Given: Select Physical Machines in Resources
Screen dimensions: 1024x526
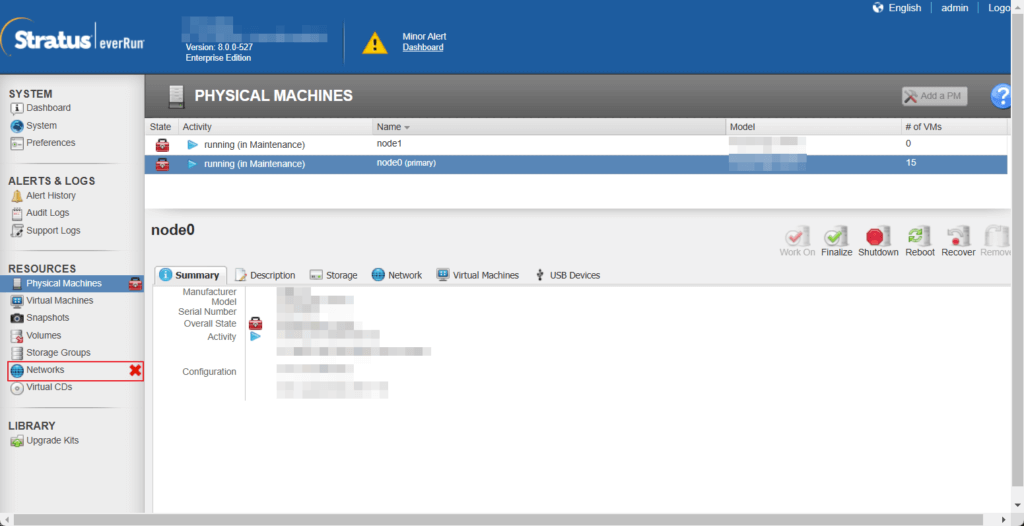Looking at the screenshot, I should 72,284.
